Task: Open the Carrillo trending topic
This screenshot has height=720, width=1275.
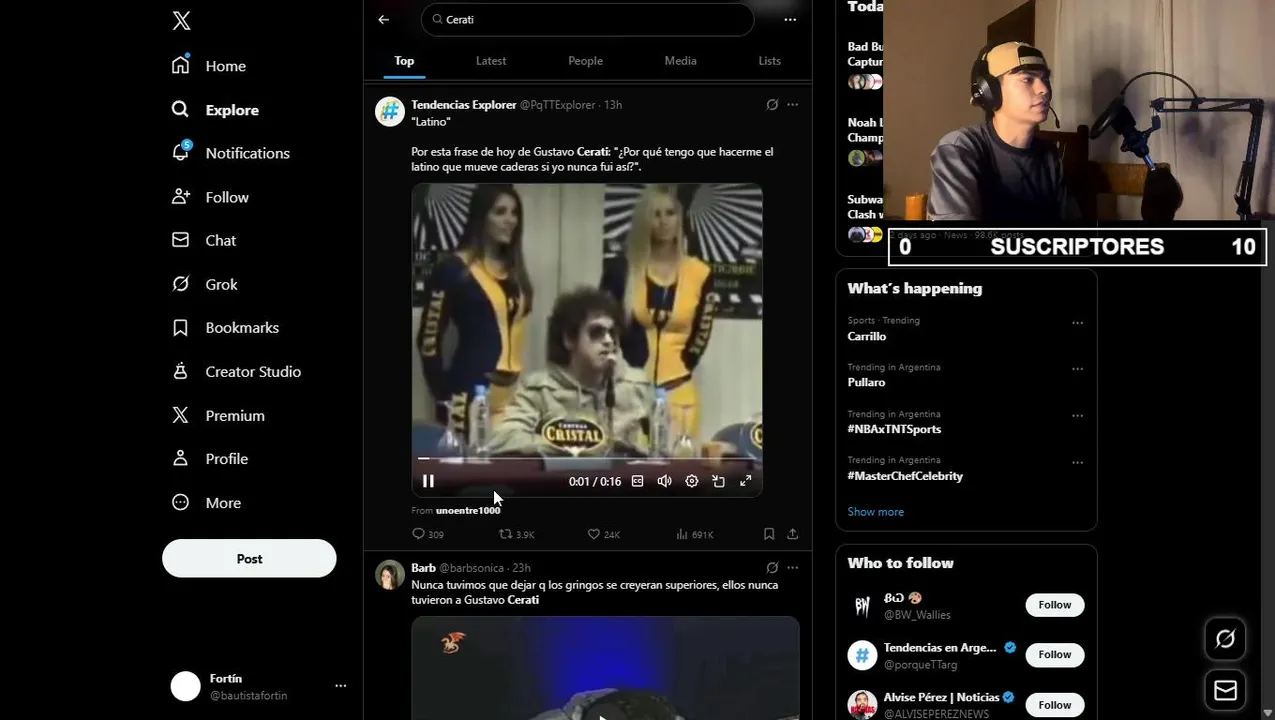Action: [x=867, y=336]
